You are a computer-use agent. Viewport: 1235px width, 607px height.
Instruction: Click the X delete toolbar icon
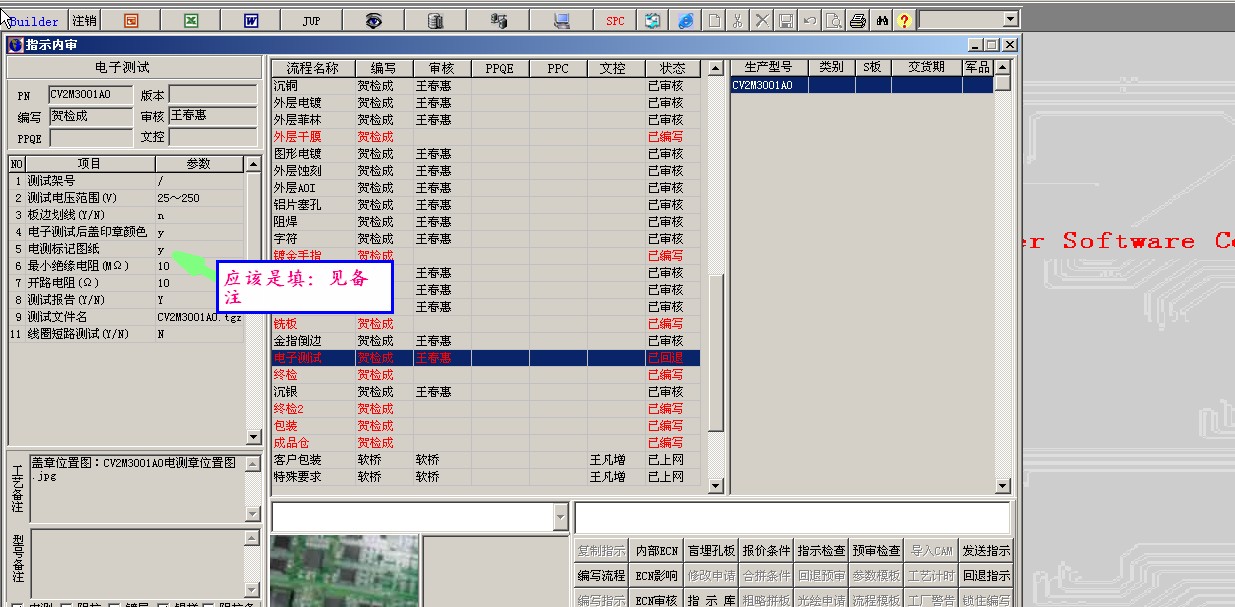click(x=762, y=20)
